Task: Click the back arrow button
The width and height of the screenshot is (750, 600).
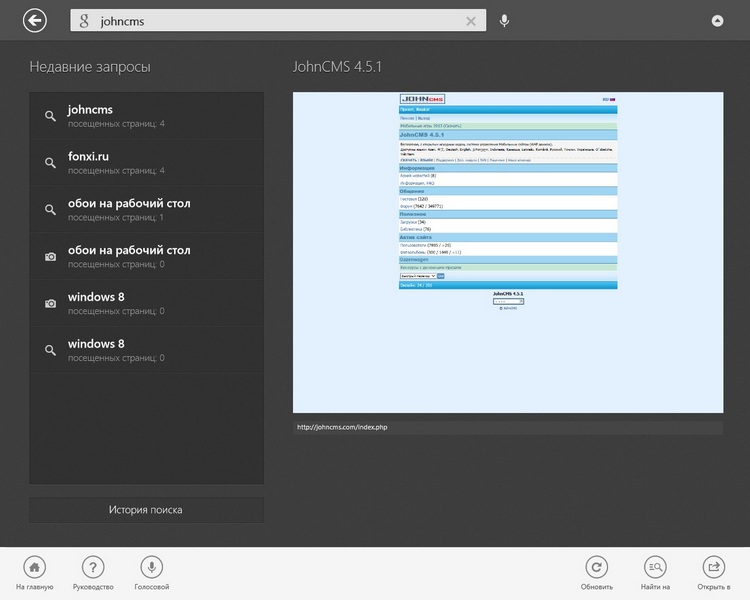Action: [x=34, y=21]
